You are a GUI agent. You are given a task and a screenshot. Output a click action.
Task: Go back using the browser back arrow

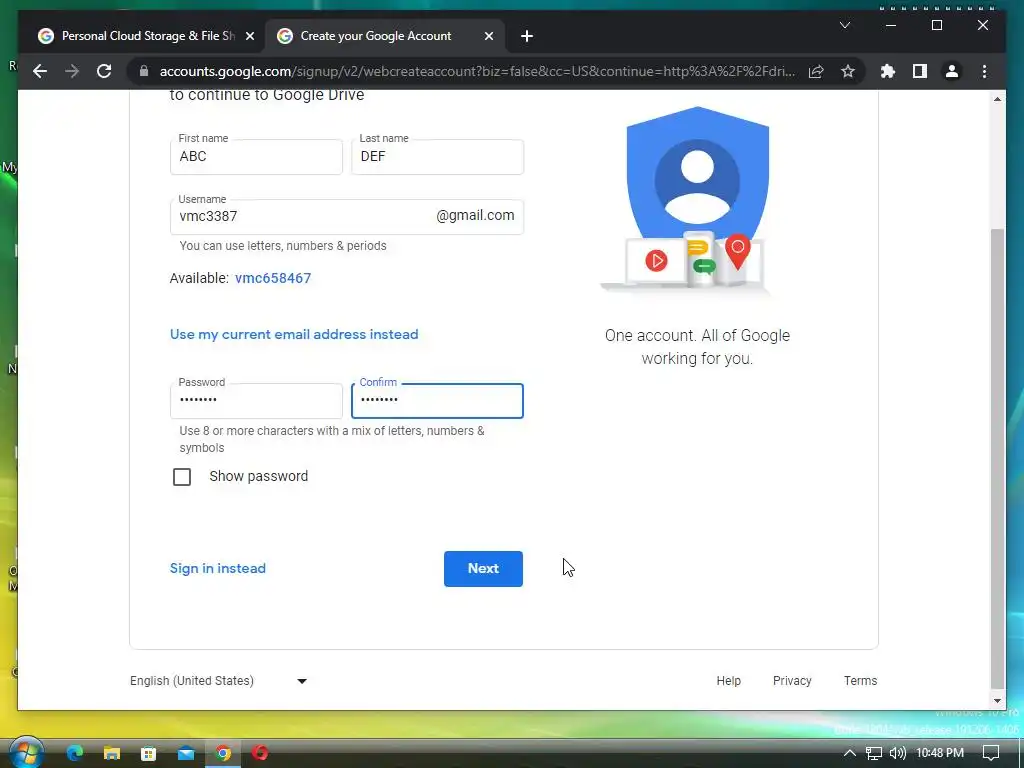(x=40, y=71)
